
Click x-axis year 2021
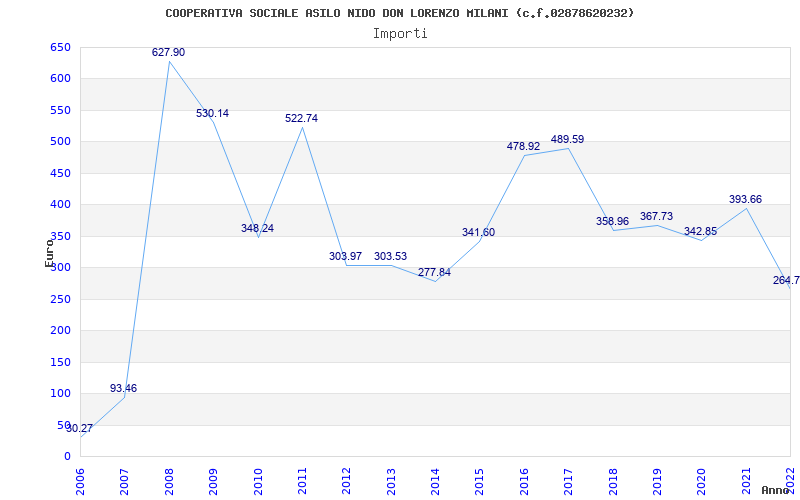click(746, 481)
